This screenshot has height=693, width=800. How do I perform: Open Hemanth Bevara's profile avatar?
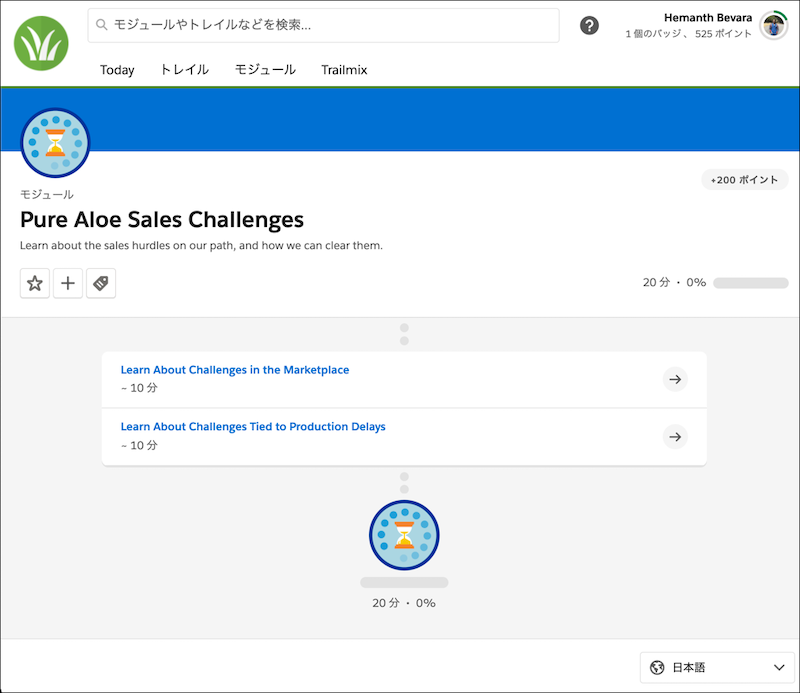pos(773,26)
